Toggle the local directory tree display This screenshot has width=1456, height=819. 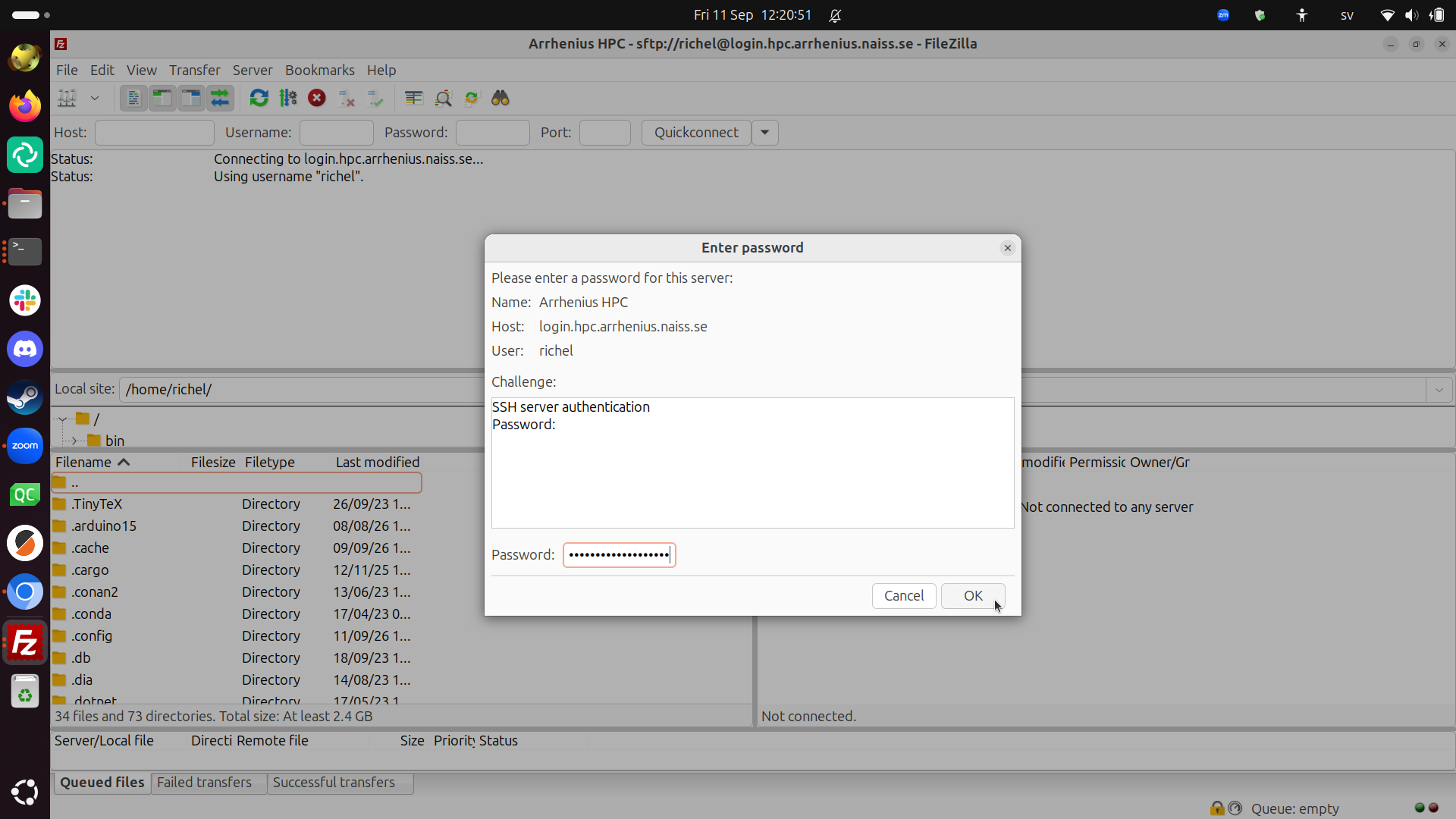point(162,99)
